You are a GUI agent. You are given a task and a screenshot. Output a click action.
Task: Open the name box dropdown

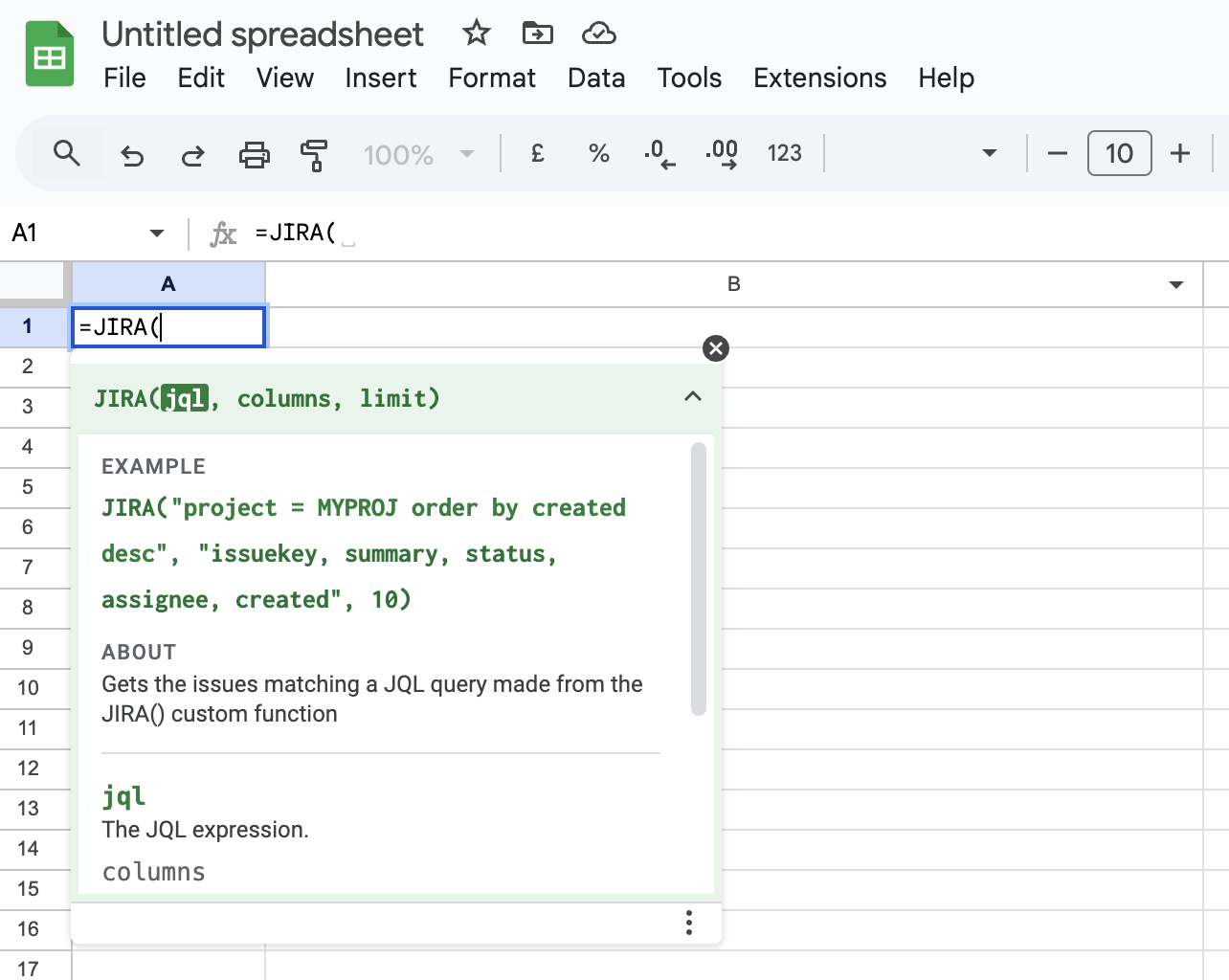click(x=157, y=233)
